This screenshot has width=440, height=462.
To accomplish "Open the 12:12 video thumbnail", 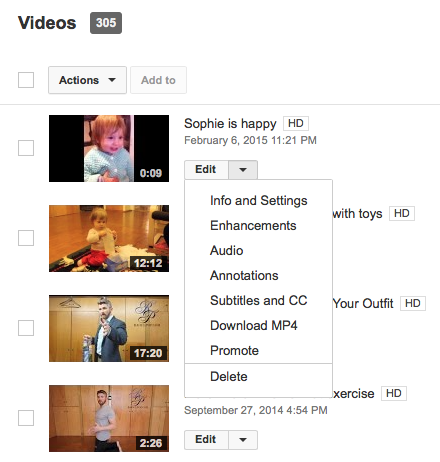I will coord(109,238).
